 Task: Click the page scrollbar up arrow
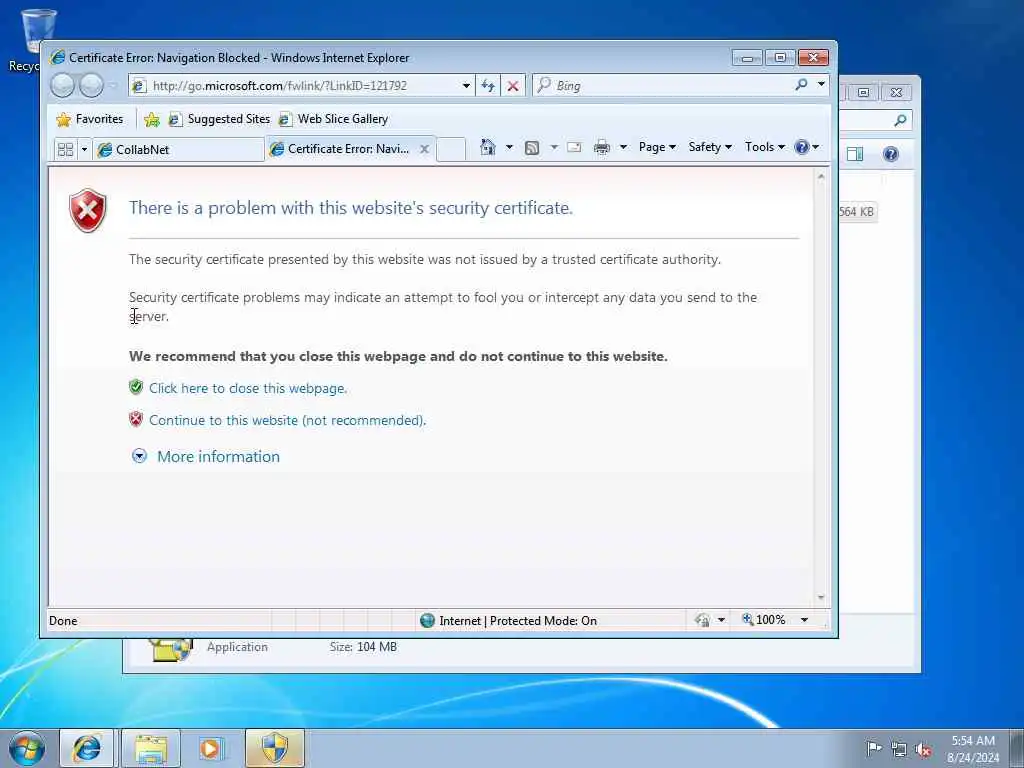pos(821,176)
